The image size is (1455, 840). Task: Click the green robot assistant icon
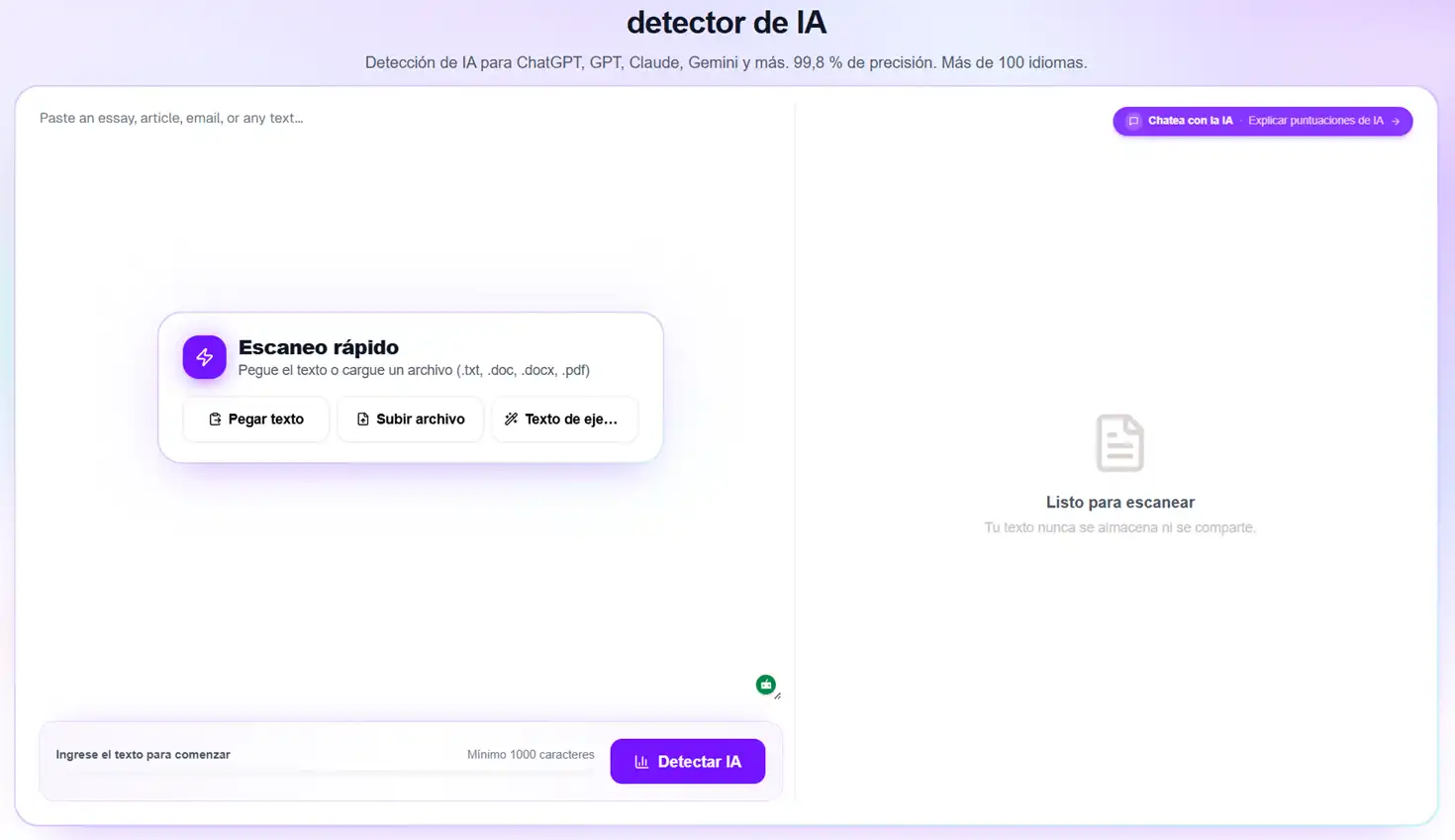pos(765,684)
